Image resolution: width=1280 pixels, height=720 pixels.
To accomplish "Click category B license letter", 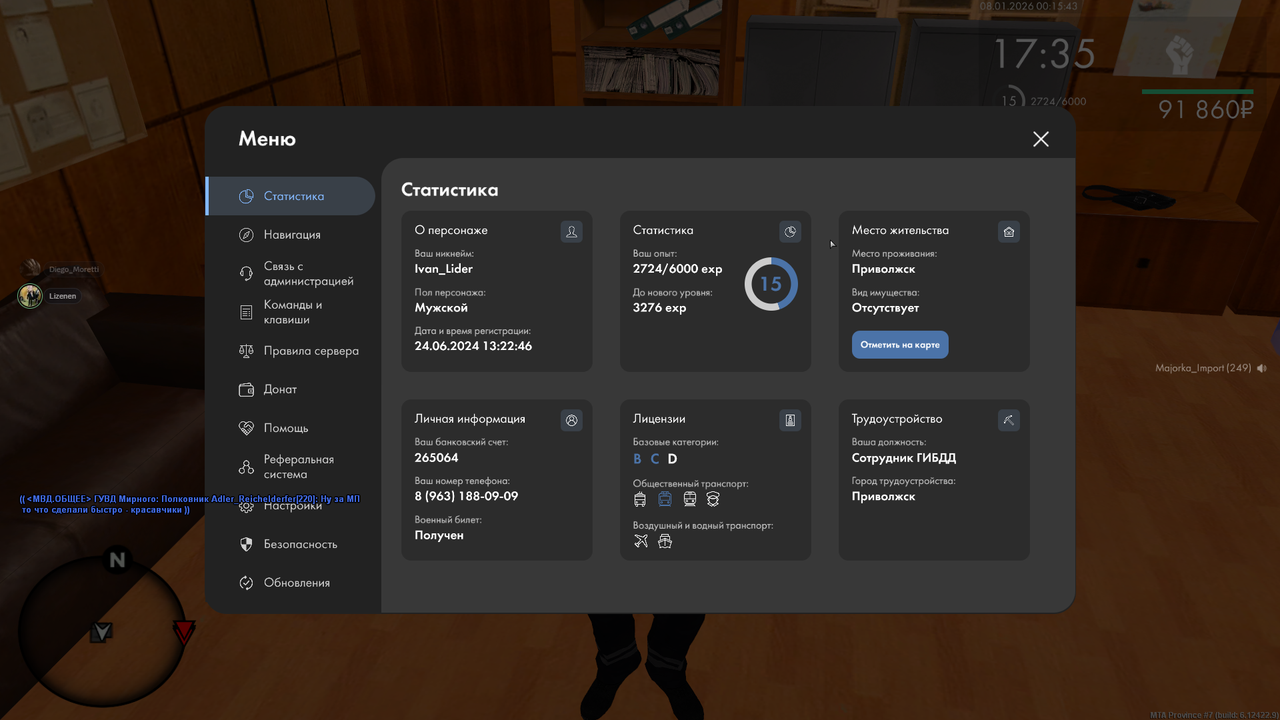I will click(638, 459).
